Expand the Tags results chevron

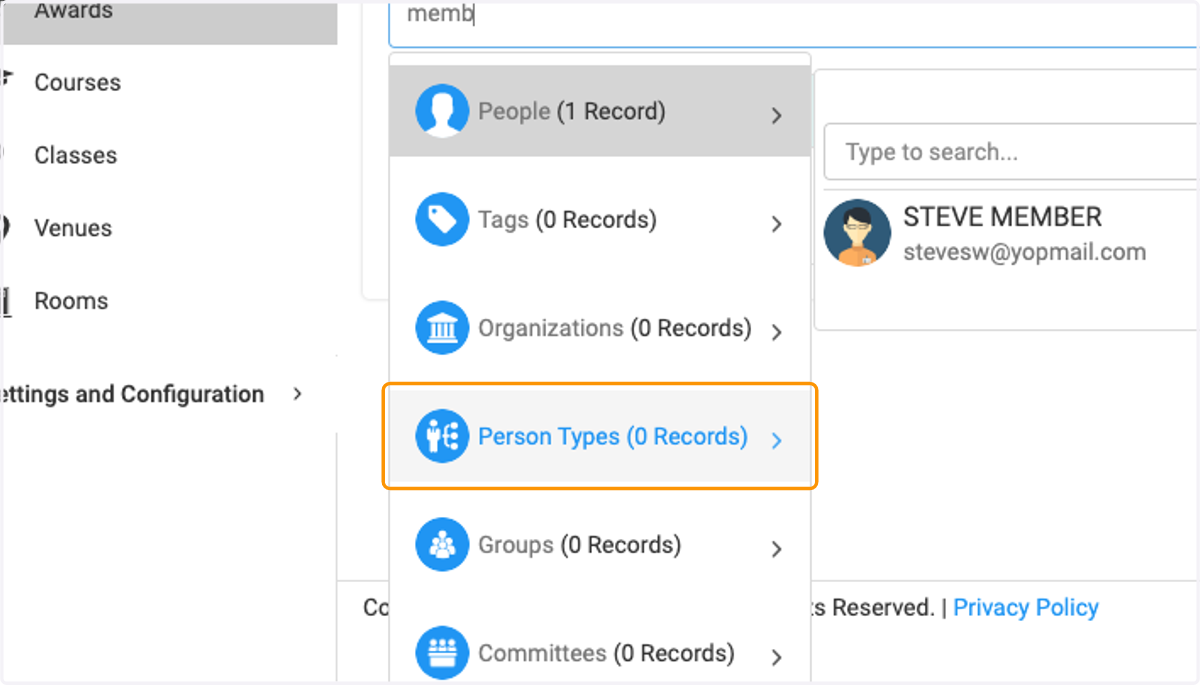[777, 224]
